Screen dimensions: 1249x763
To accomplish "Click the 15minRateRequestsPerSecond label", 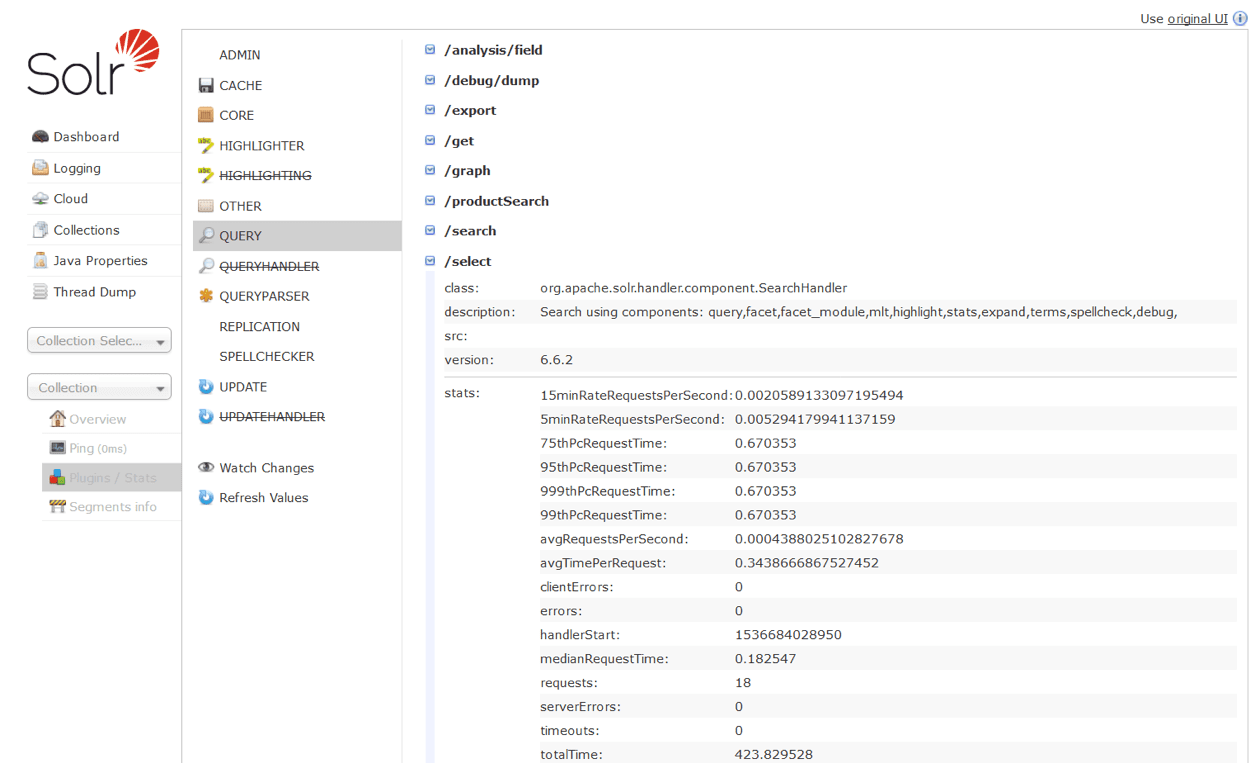I will point(637,395).
